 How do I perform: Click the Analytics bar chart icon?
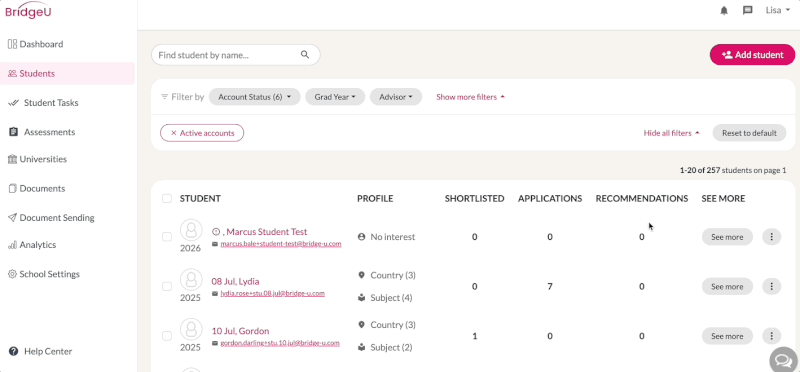point(12,245)
